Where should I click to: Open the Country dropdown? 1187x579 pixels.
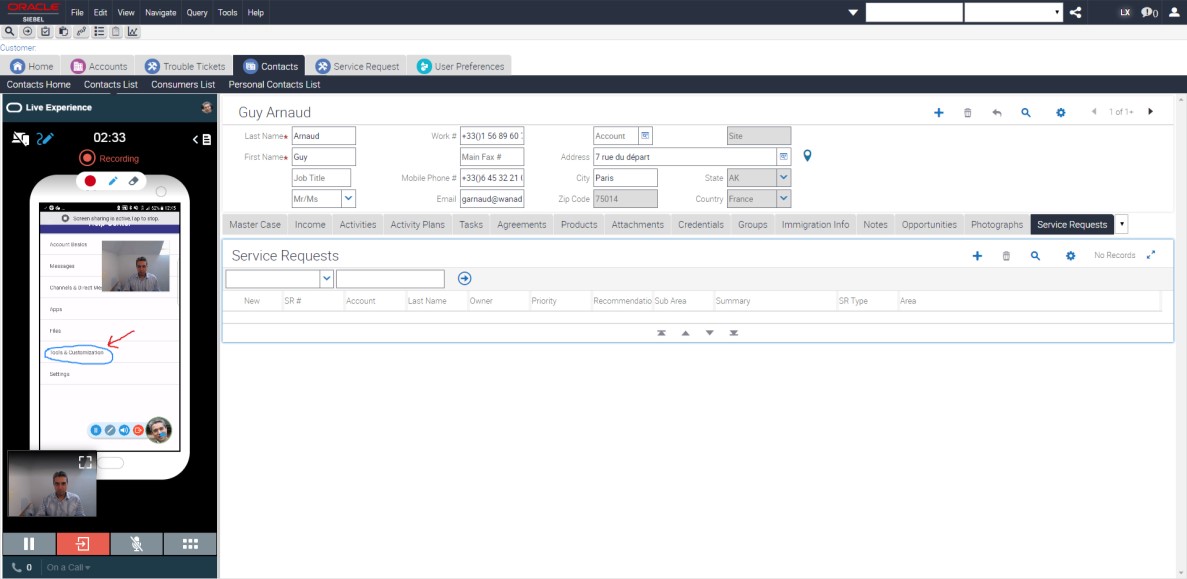point(784,198)
